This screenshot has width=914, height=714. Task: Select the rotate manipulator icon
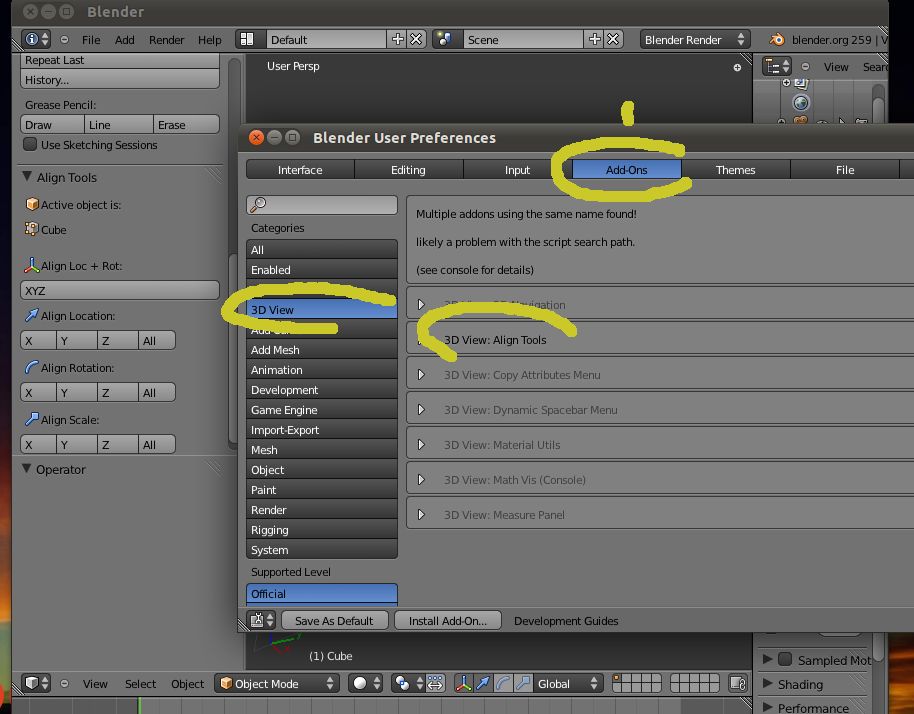504,683
